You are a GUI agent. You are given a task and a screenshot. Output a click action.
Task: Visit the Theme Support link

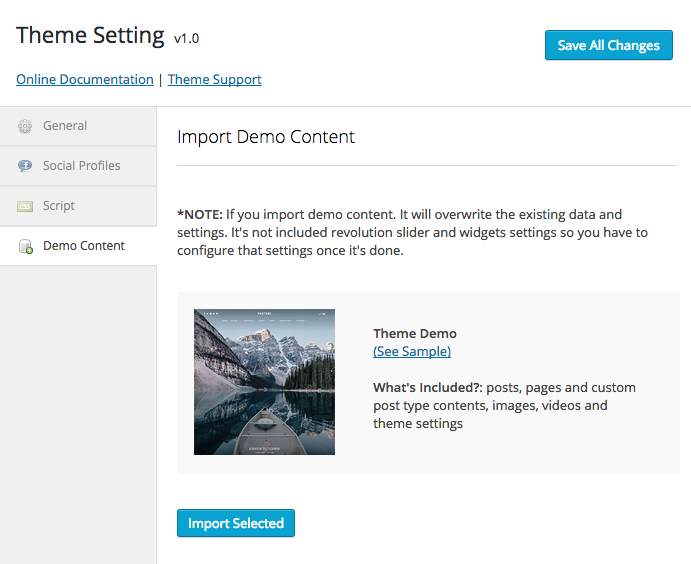(x=214, y=79)
